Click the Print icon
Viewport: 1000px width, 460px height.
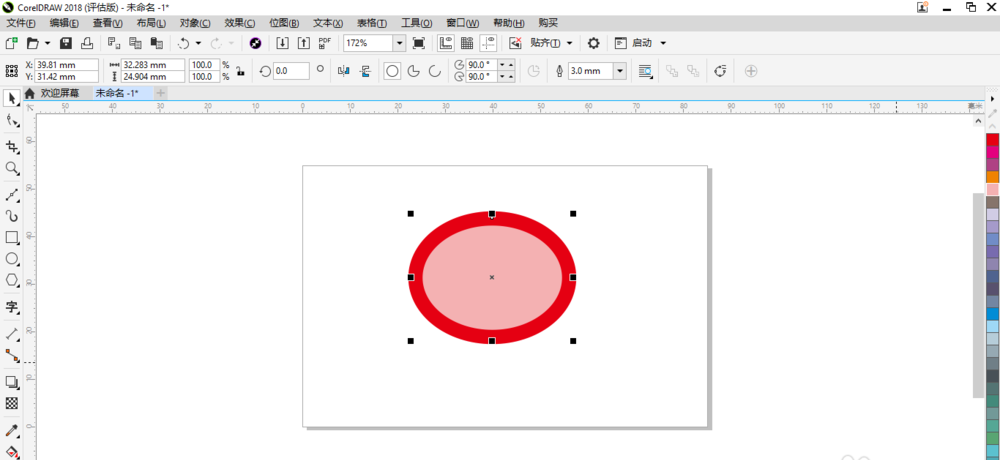[87, 43]
